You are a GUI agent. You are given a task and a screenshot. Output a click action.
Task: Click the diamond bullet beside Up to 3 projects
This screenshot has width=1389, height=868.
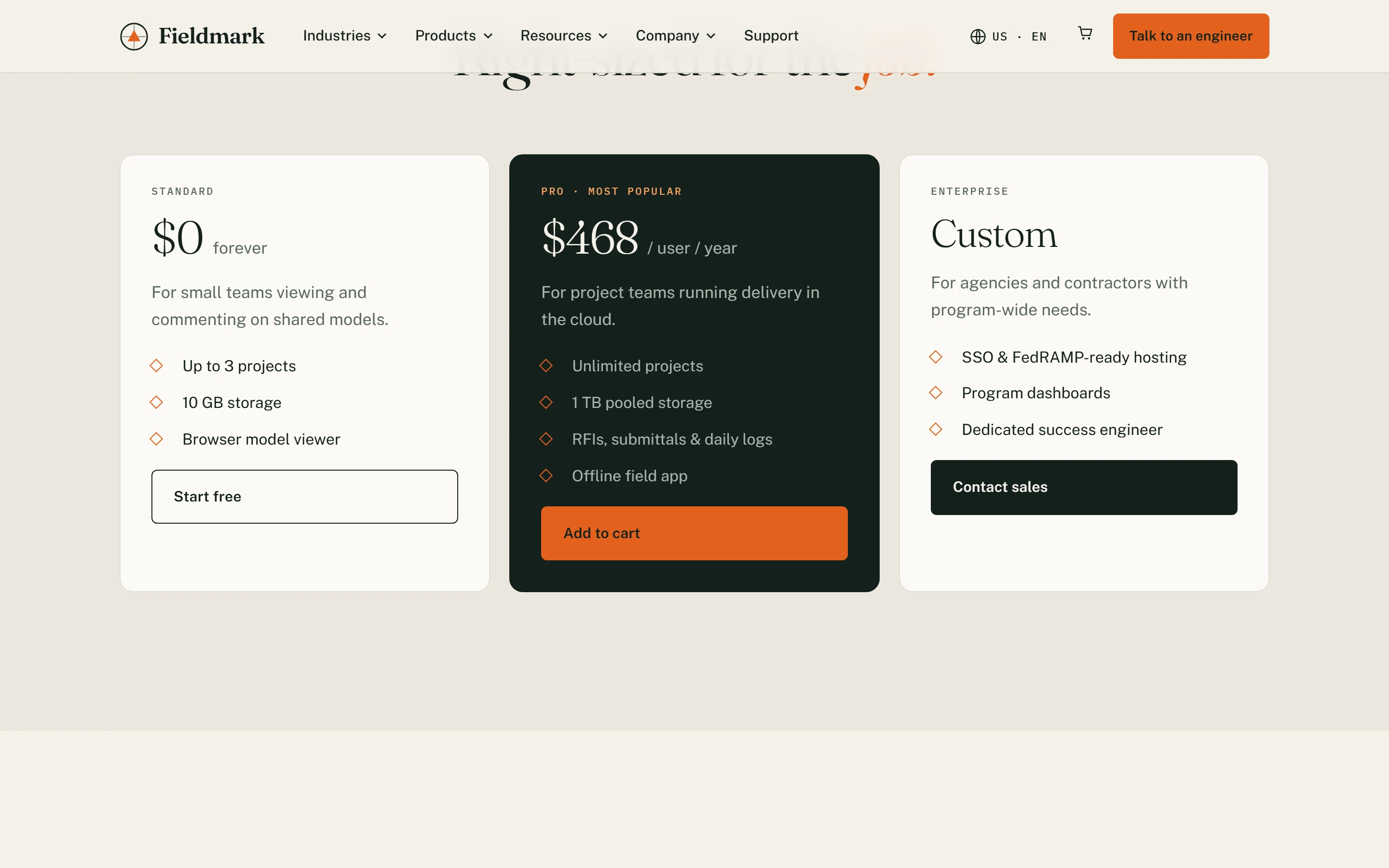[x=156, y=366]
